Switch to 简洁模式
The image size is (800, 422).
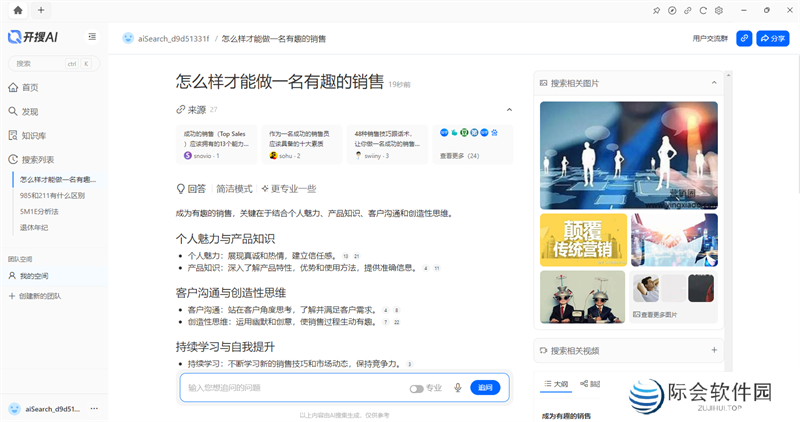click(x=234, y=189)
